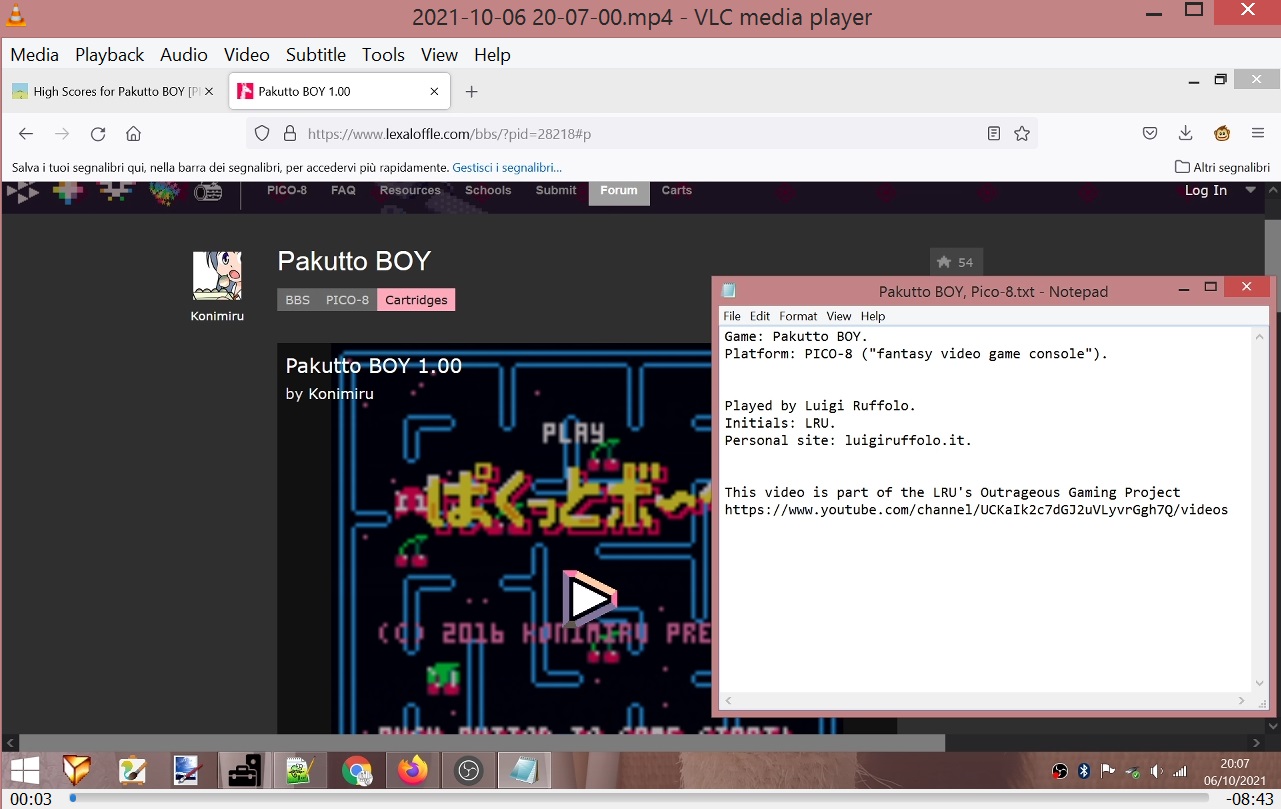Select the Cartridges category tag
Viewport: 1281px width, 809px height.
[x=416, y=300]
